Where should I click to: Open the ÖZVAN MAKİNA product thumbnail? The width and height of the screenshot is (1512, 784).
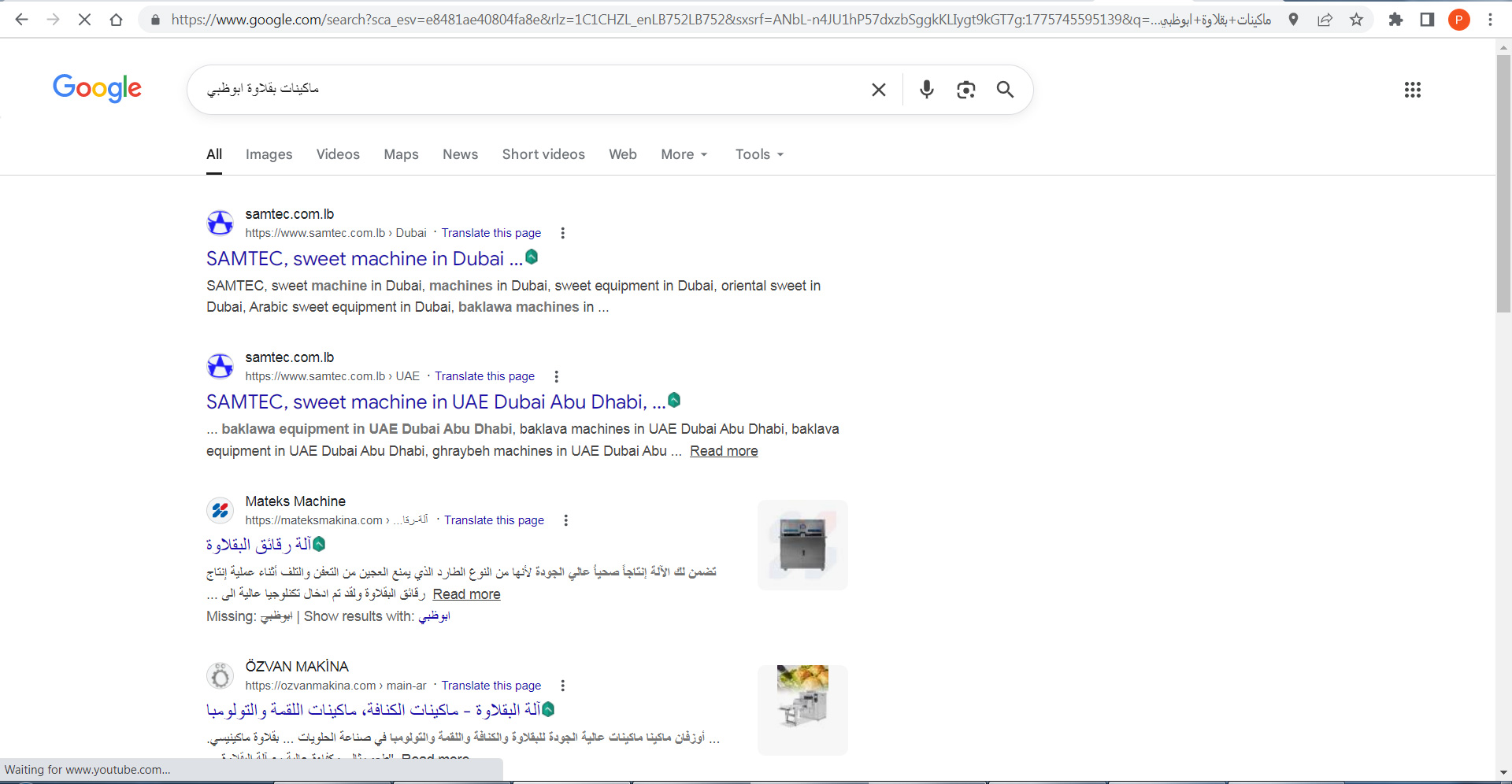[x=802, y=710]
